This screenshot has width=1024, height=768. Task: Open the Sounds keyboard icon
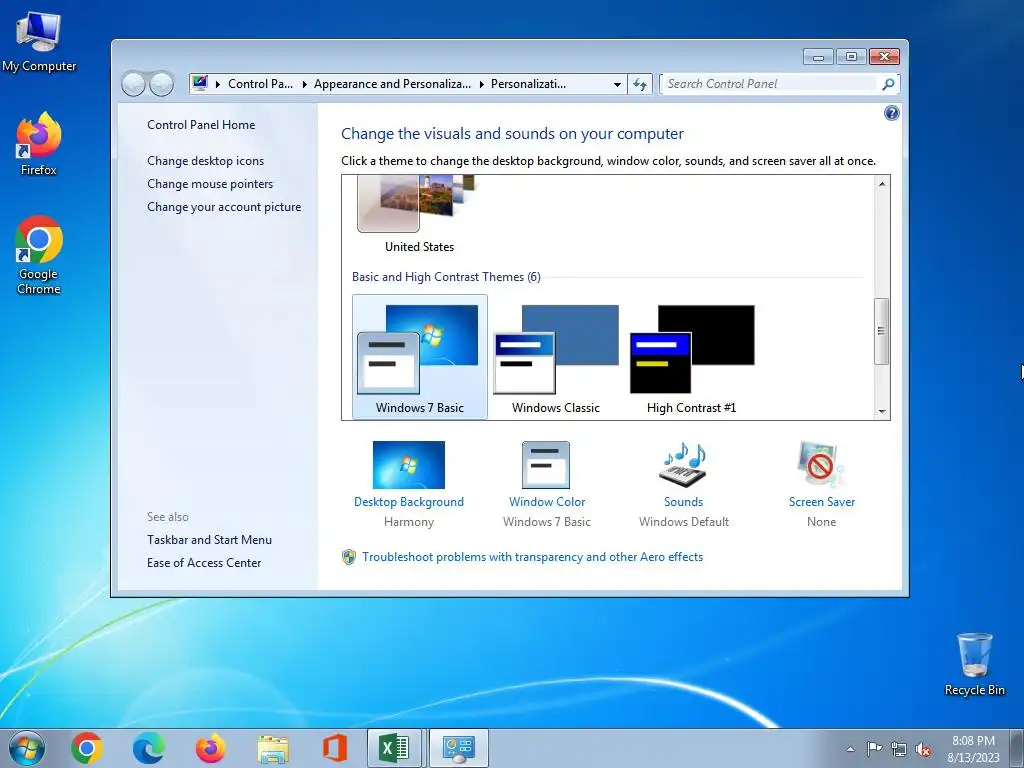[684, 465]
